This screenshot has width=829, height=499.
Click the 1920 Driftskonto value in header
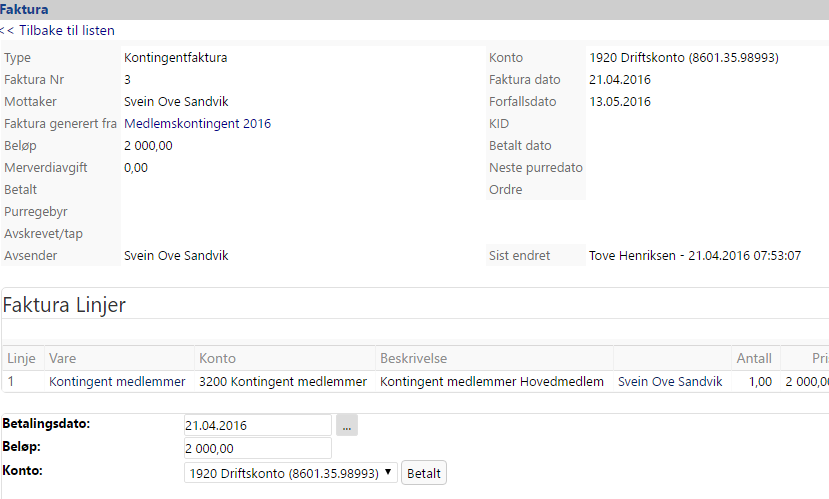pos(683,58)
